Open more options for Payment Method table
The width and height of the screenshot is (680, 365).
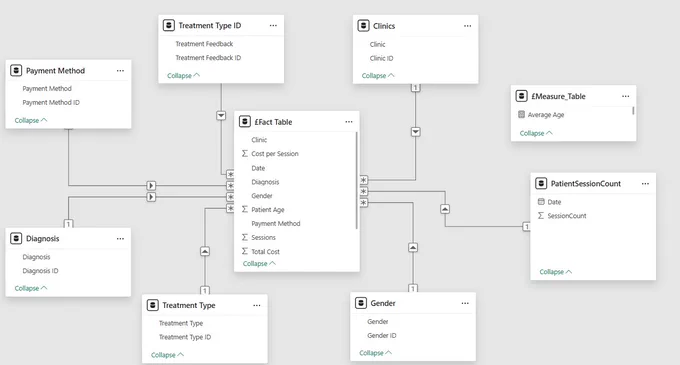click(120, 71)
